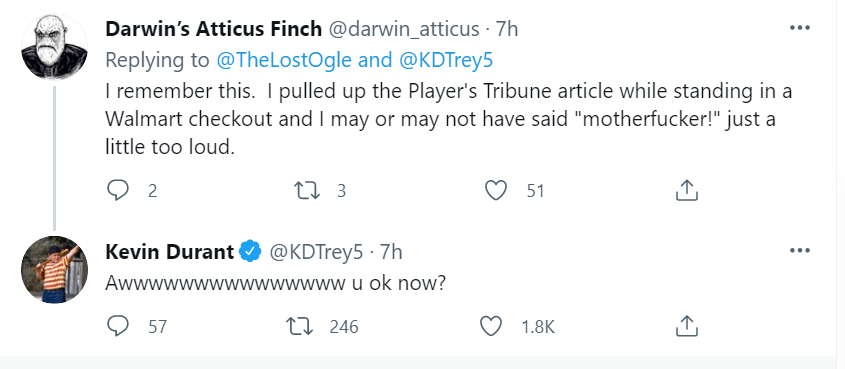The height and width of the screenshot is (369, 845).
Task: Open Kevin Durant profile name
Action: [x=170, y=251]
